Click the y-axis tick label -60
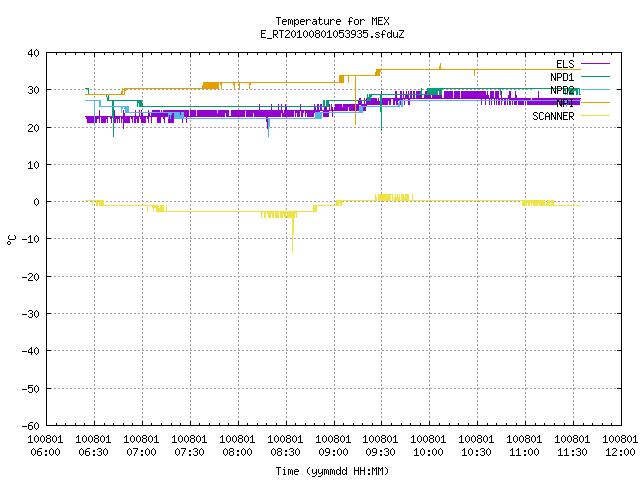The image size is (640, 480). [x=31, y=425]
